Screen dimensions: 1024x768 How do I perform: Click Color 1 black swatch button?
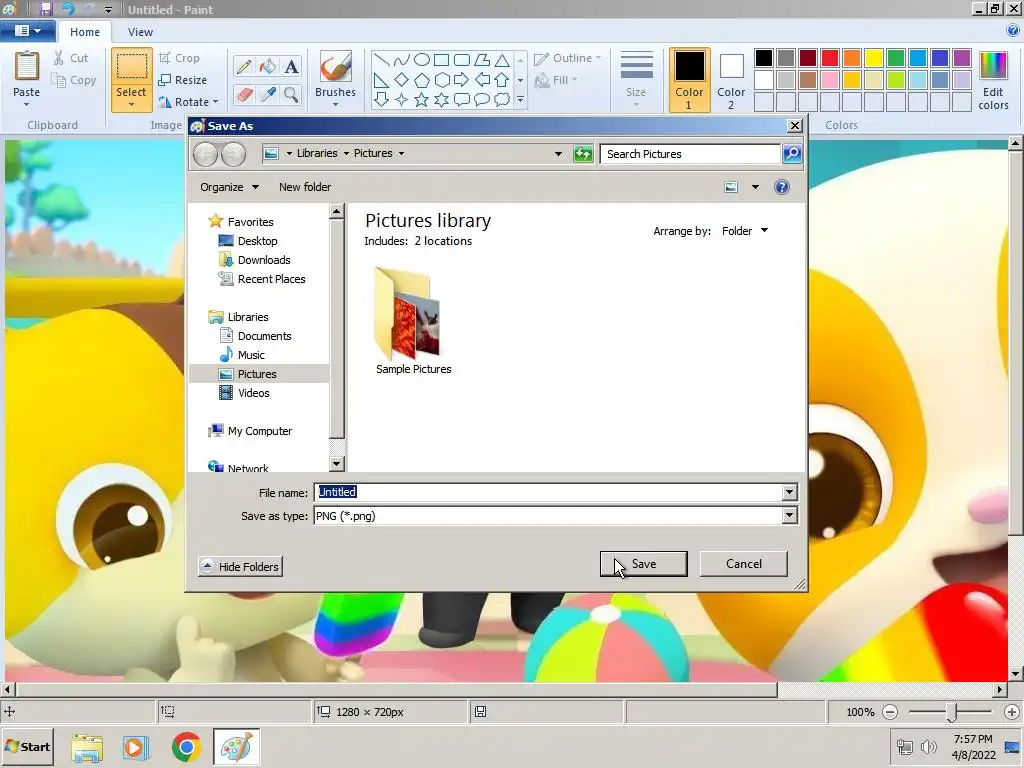pos(689,80)
